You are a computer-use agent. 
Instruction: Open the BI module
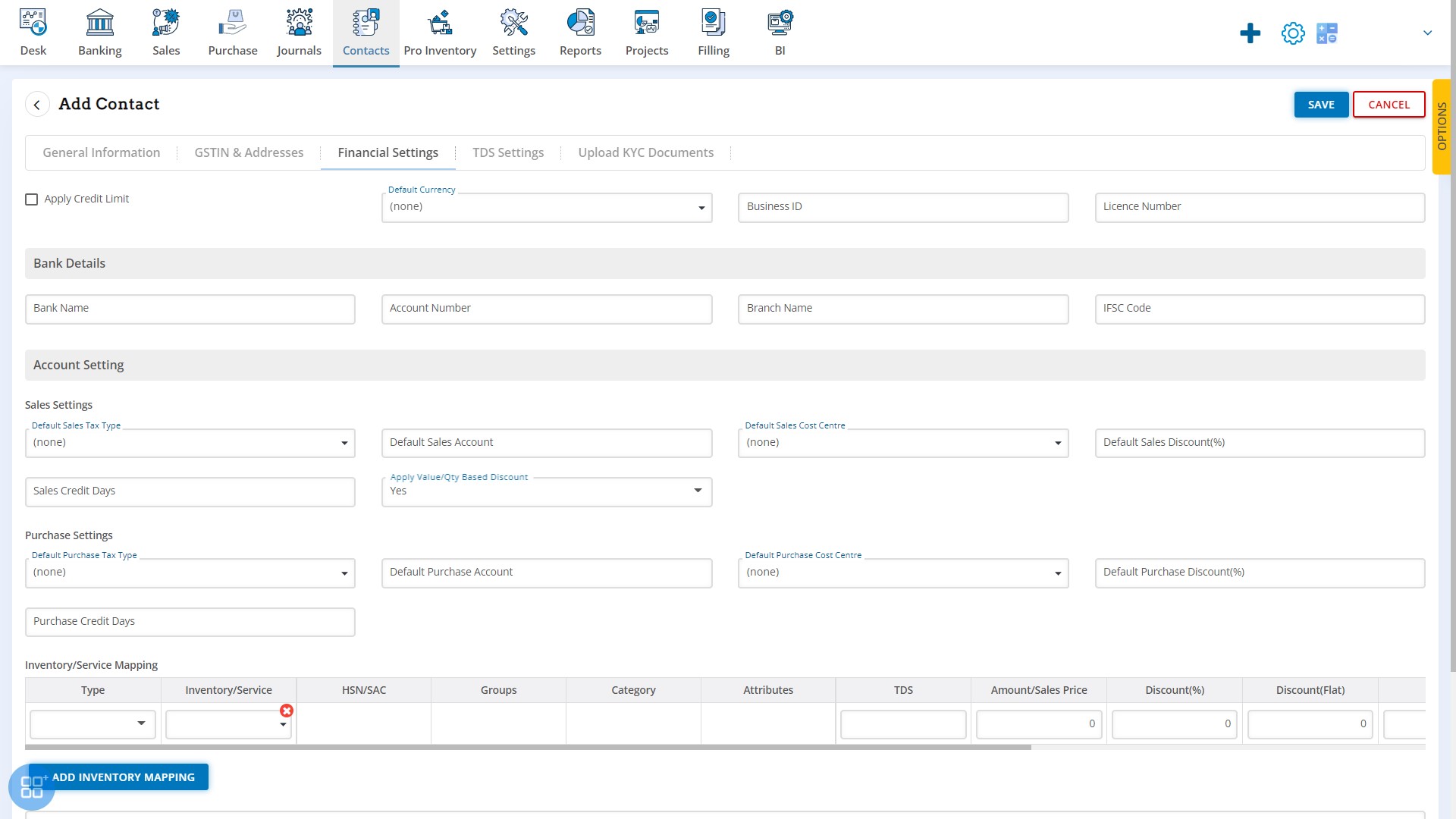pos(780,32)
